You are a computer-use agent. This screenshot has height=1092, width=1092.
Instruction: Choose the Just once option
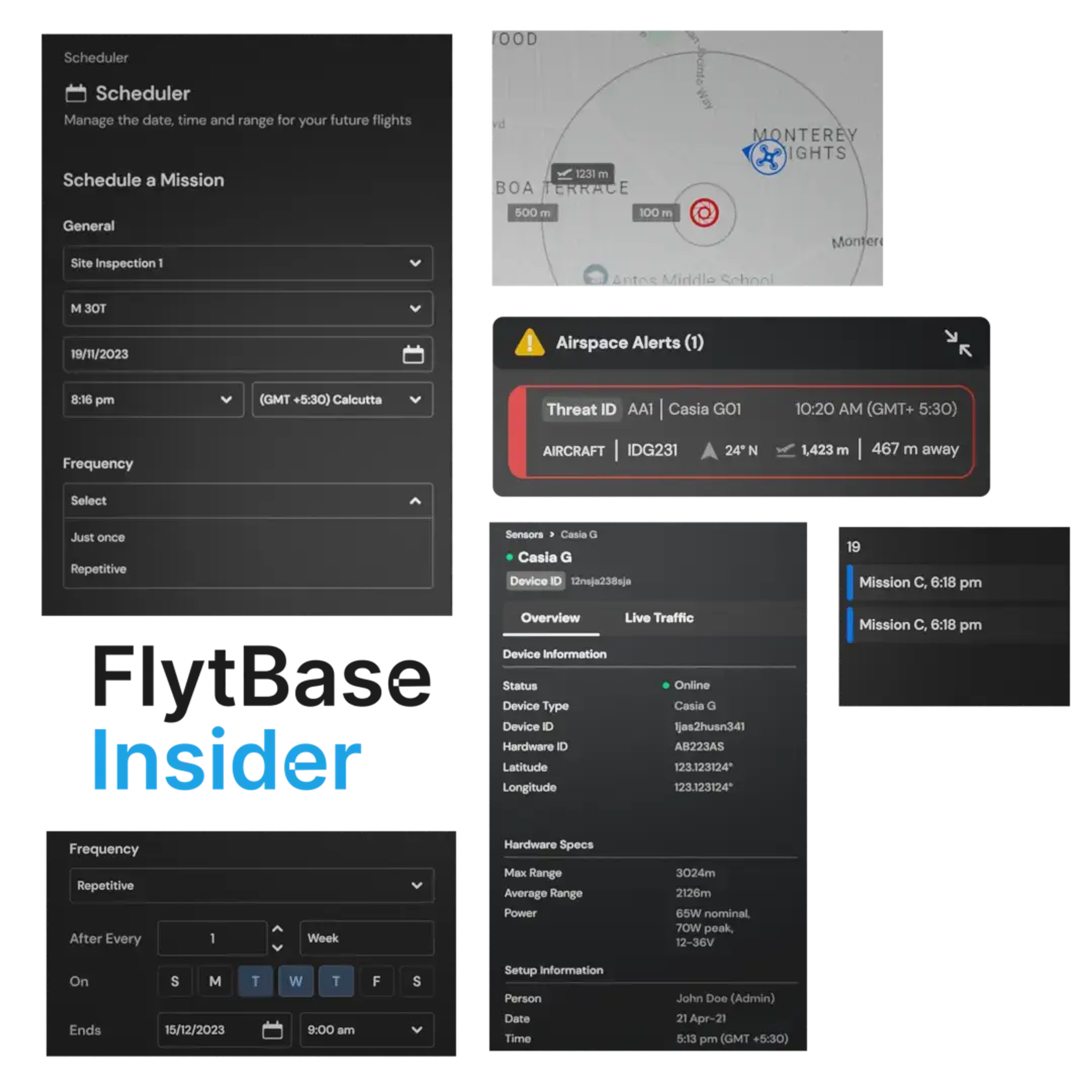(98, 537)
